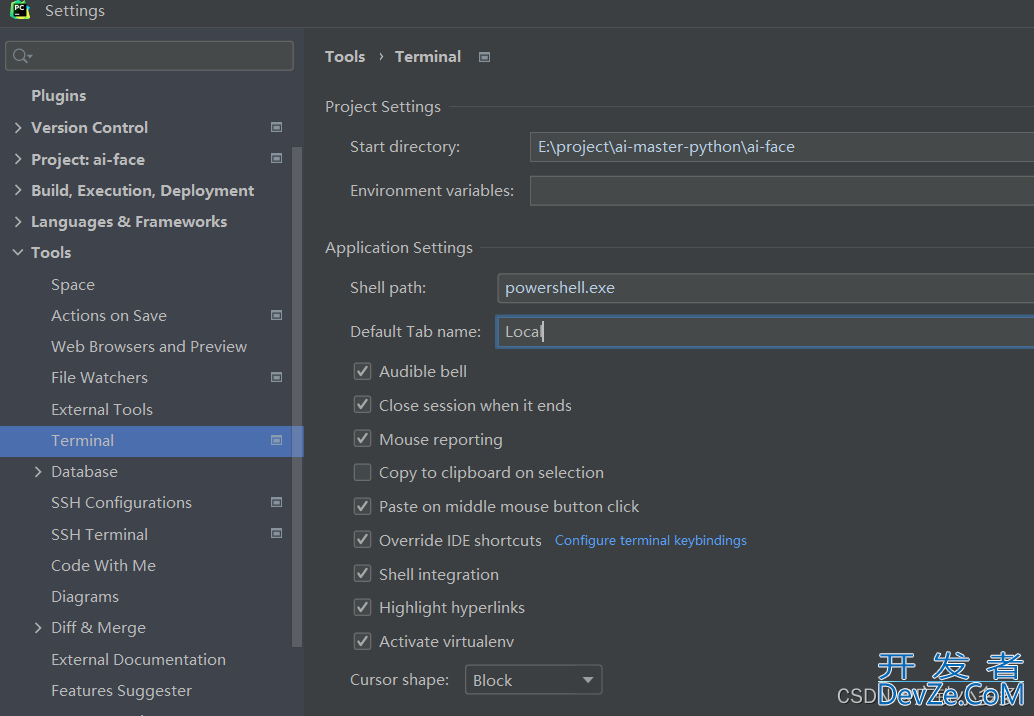Toggle the Audible bell checkbox
The image size is (1034, 716).
click(x=362, y=371)
